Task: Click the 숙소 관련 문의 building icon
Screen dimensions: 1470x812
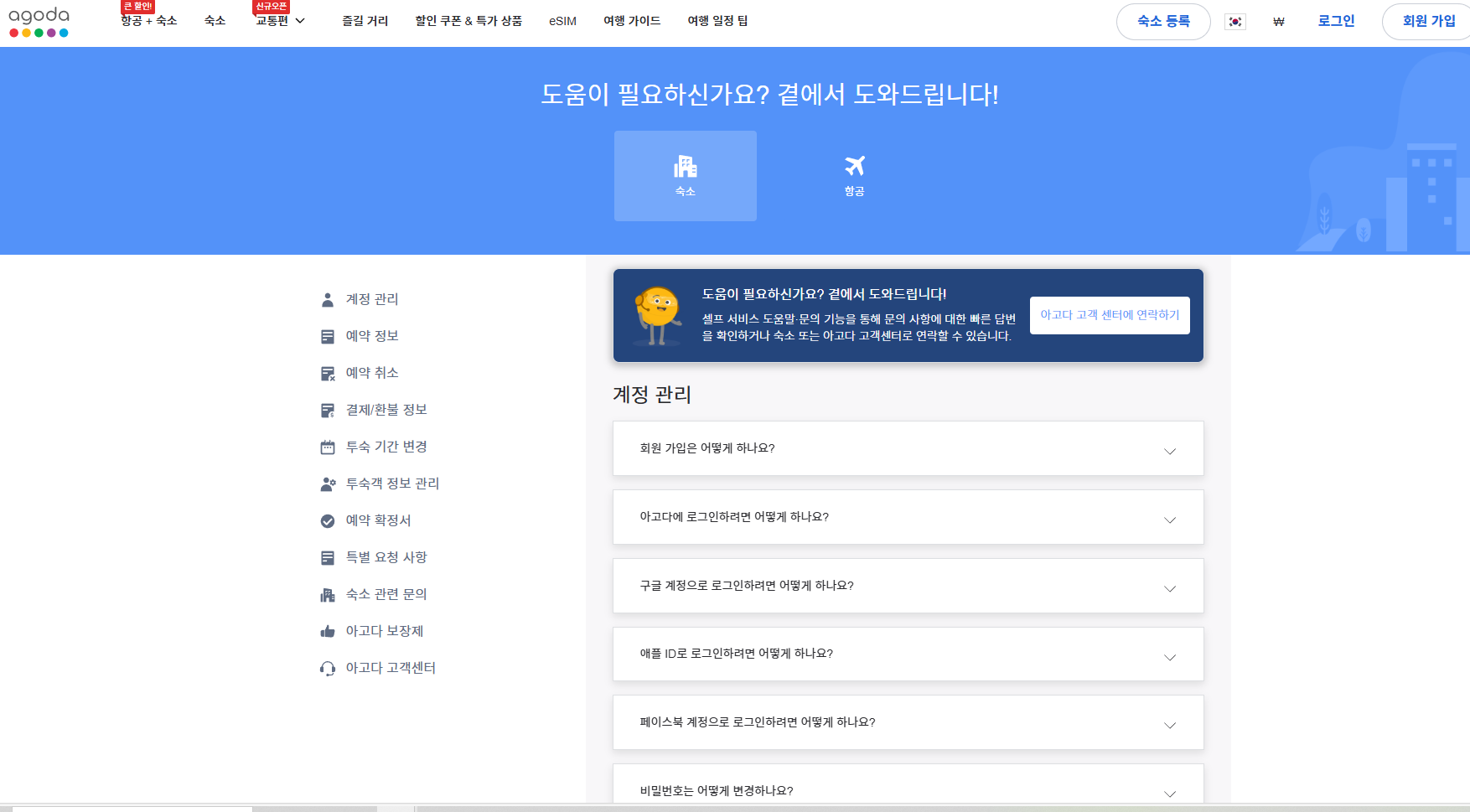Action: (x=328, y=595)
